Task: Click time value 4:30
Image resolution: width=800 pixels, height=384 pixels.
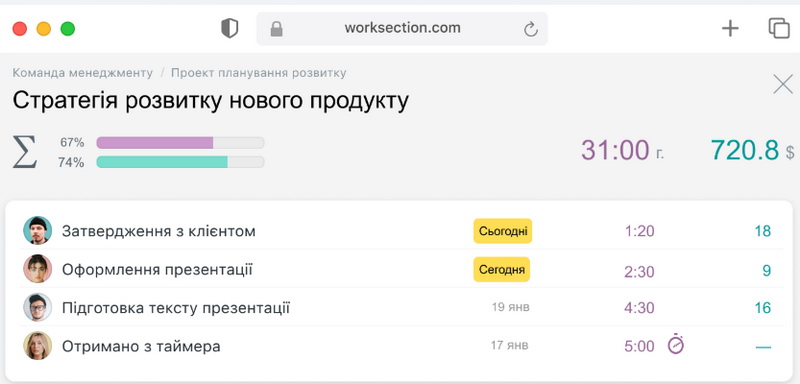Action: (639, 308)
